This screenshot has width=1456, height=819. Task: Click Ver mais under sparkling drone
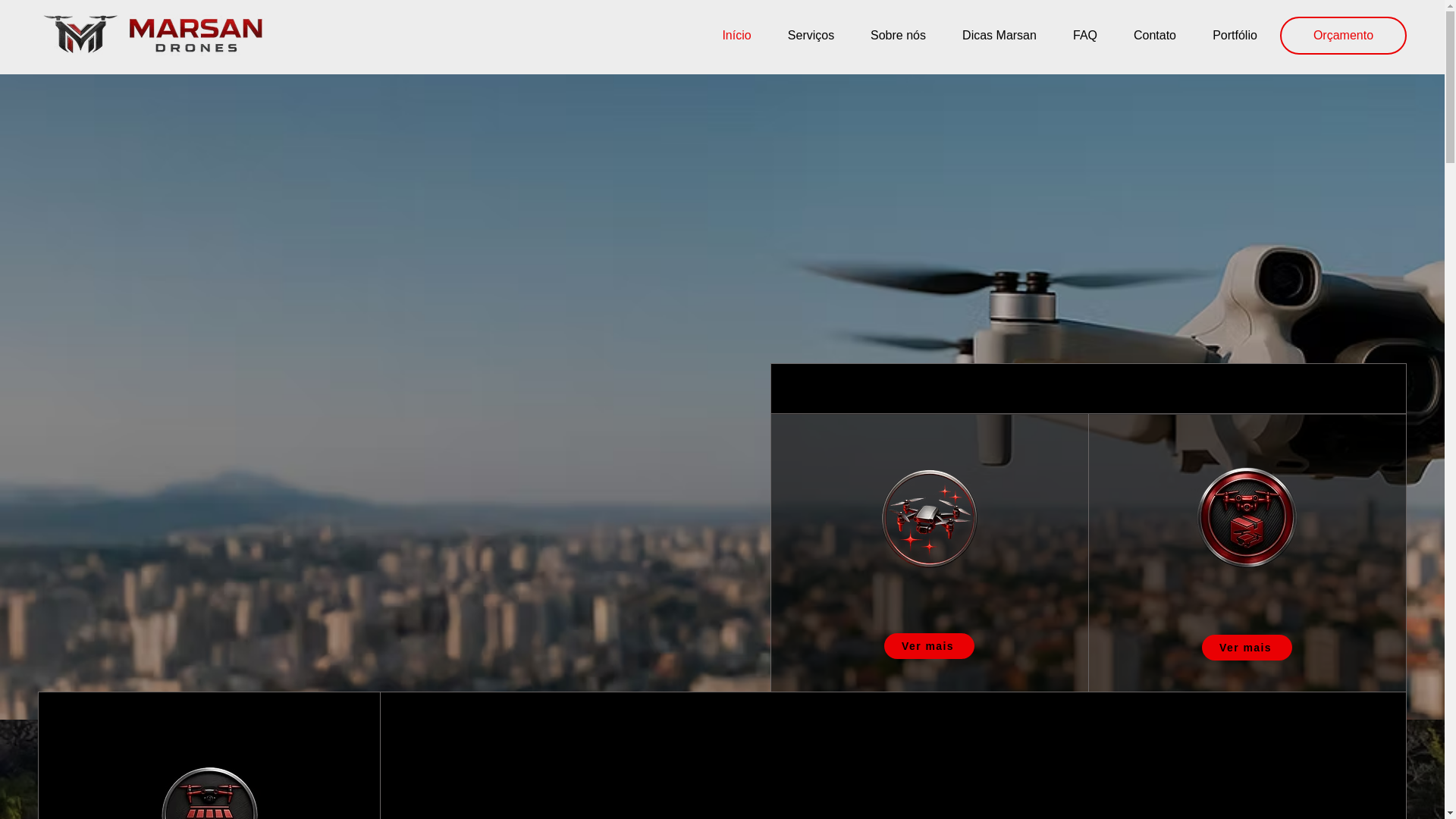click(929, 646)
